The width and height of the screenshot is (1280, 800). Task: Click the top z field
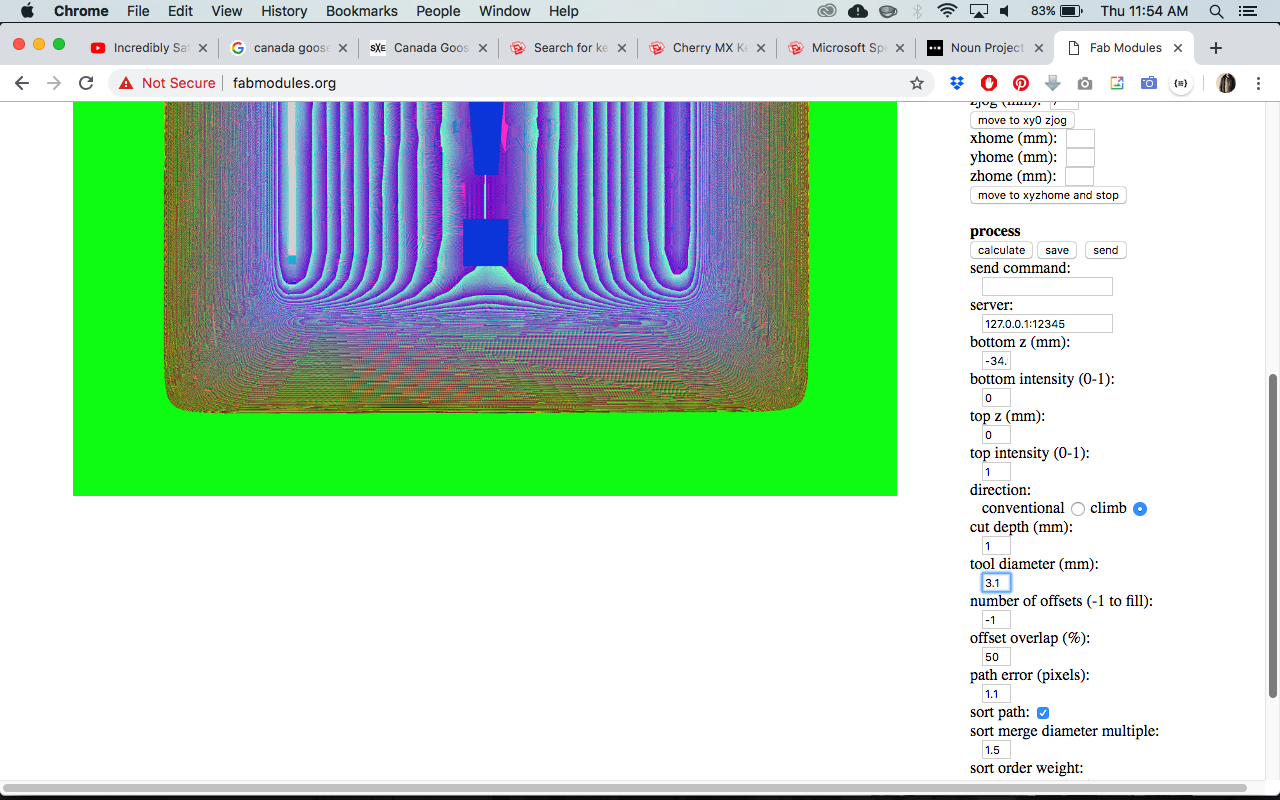click(996, 435)
